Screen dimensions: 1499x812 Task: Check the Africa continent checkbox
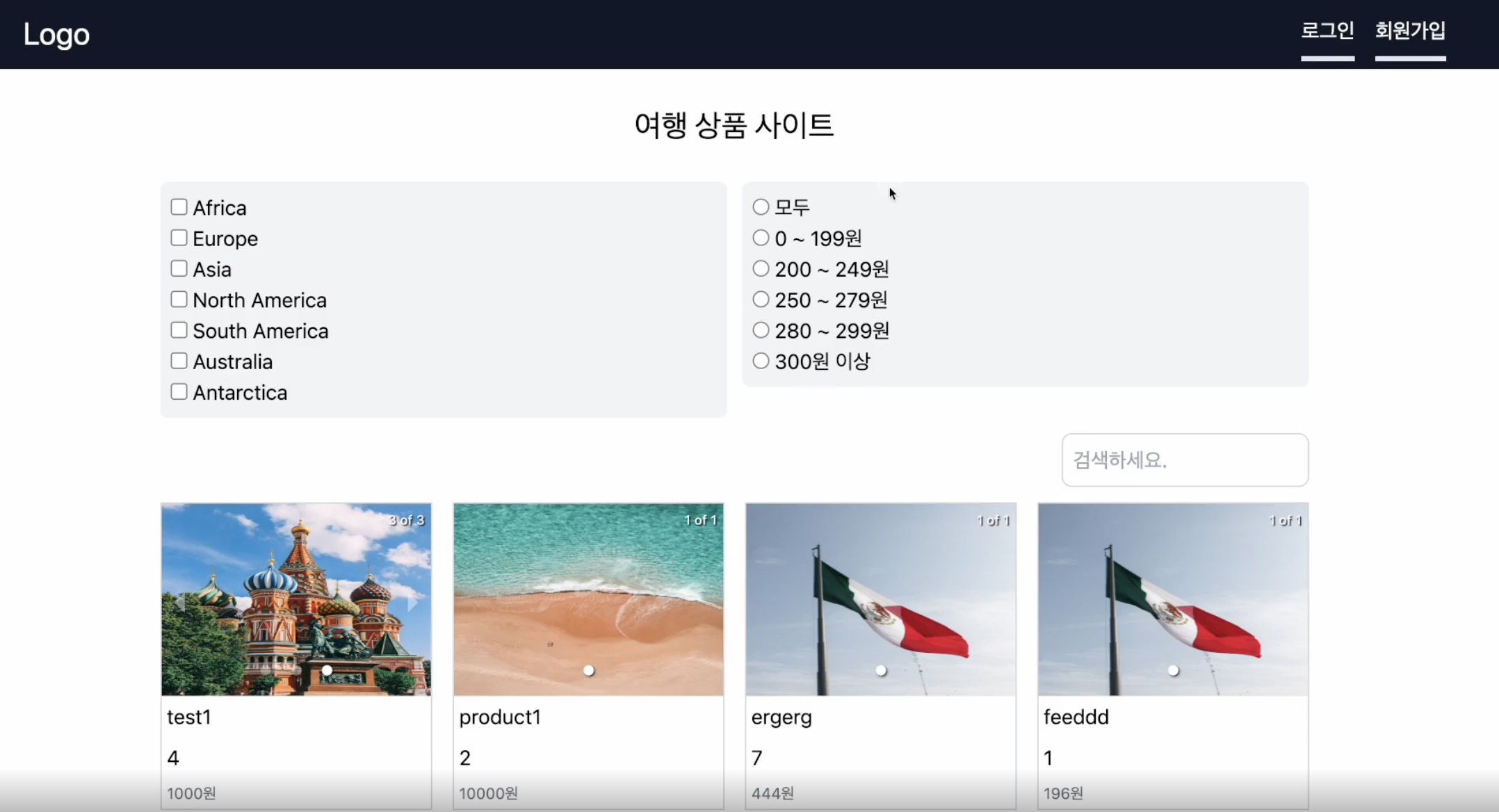click(x=179, y=207)
